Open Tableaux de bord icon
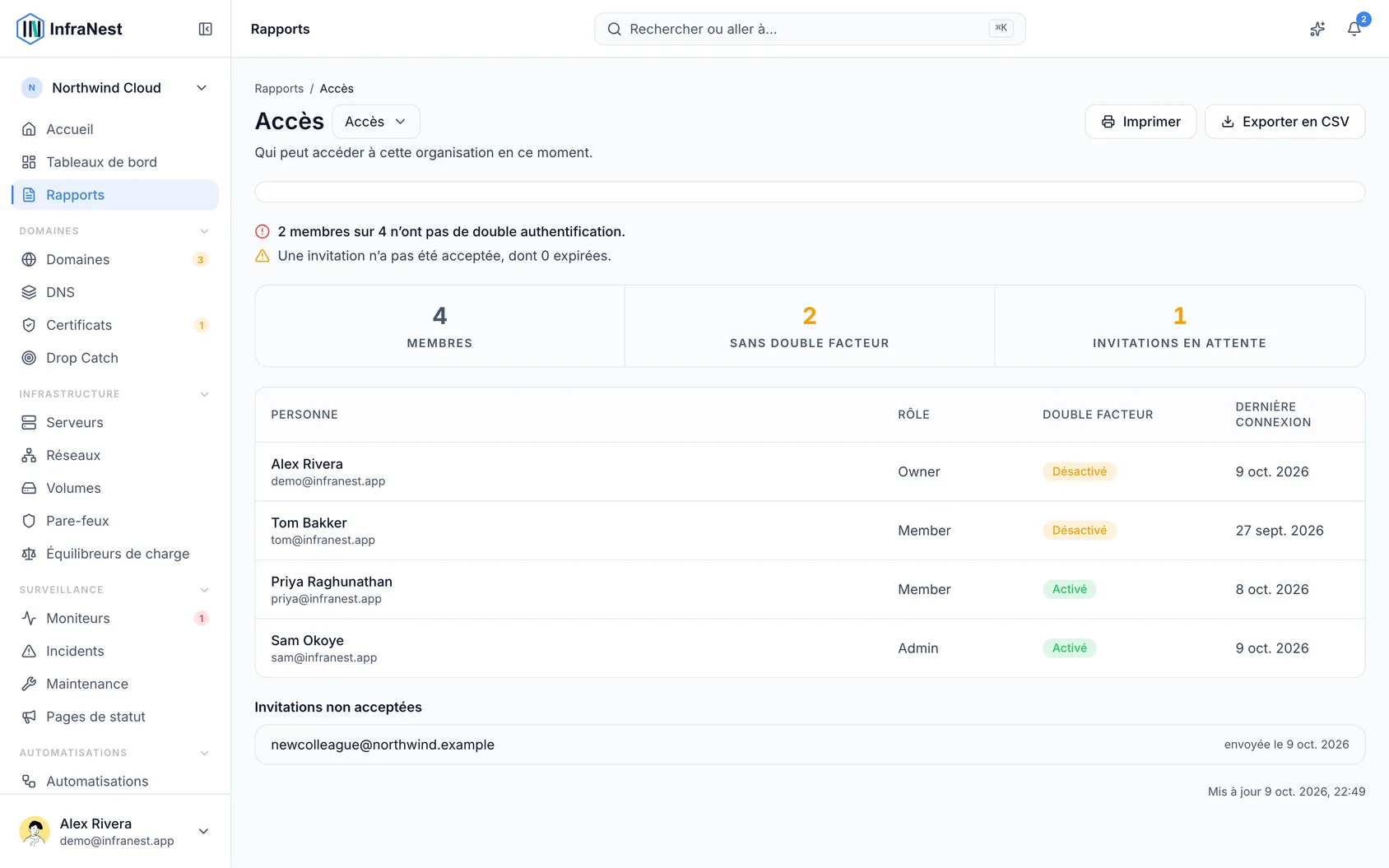Image resolution: width=1389 pixels, height=868 pixels. (29, 162)
